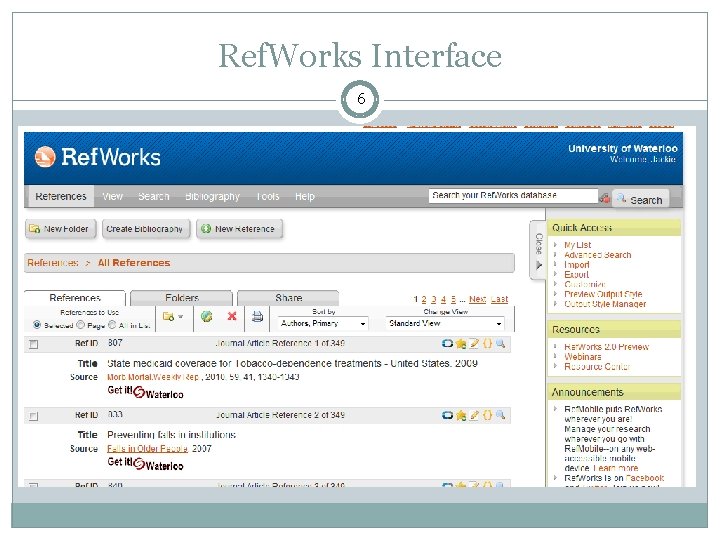This screenshot has height=540, width=720.
Task: Go to page 2 of references
Action: click(x=424, y=299)
